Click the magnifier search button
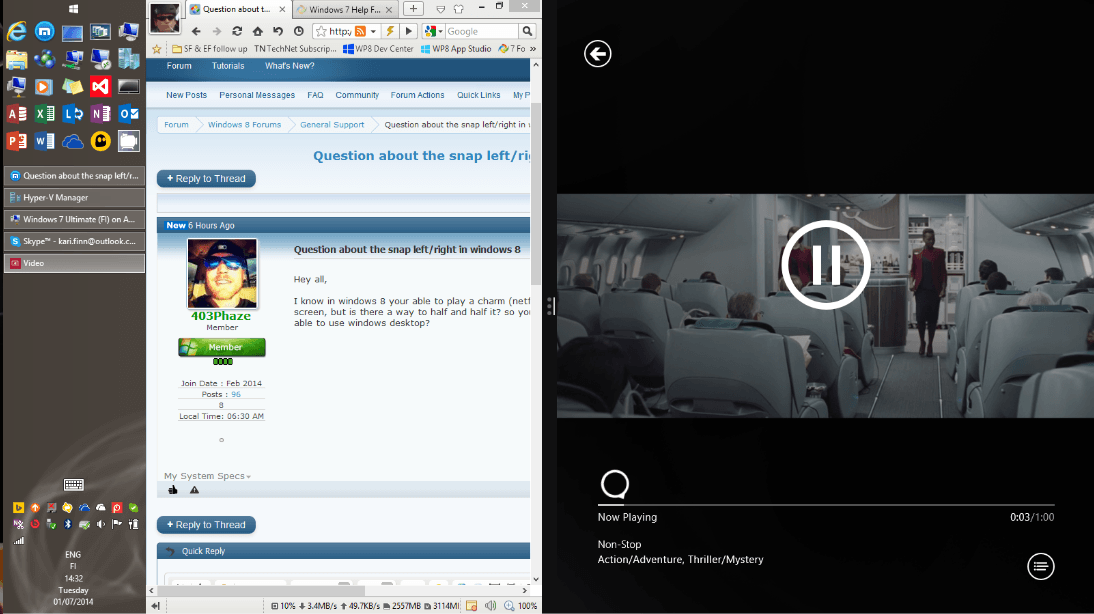The image size is (1094, 614). (527, 31)
